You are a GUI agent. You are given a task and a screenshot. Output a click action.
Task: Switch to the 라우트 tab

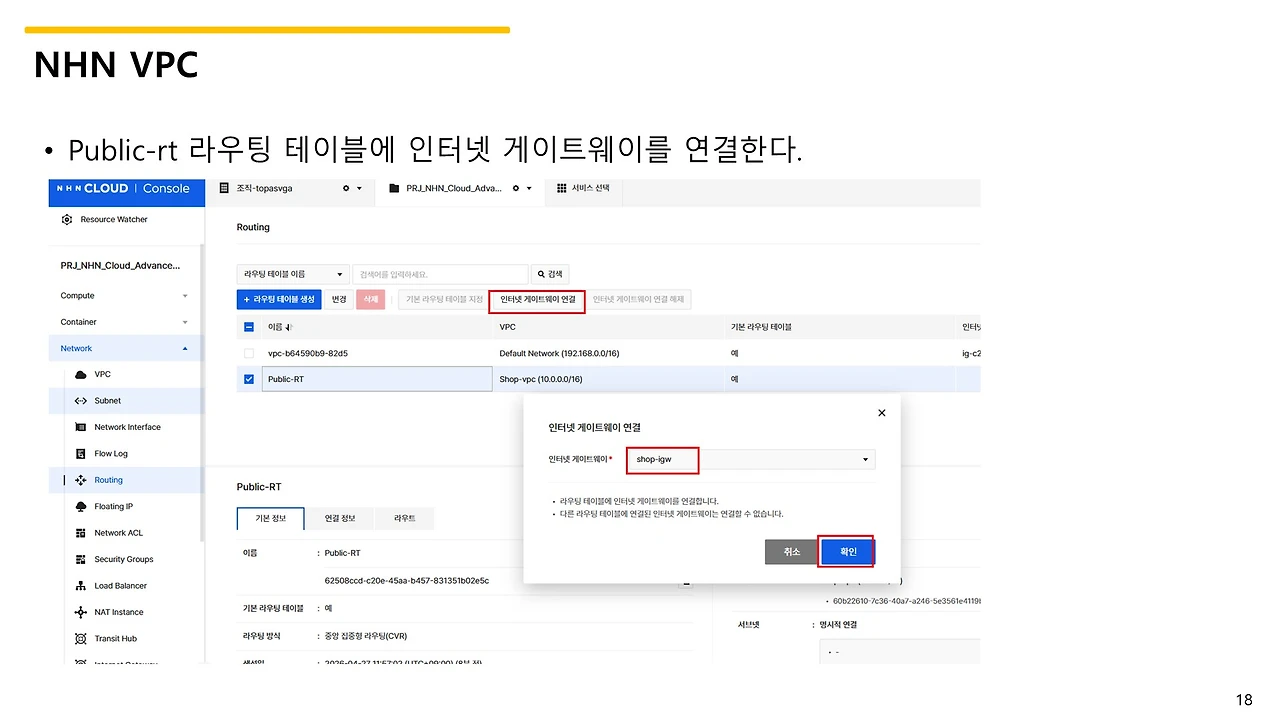(404, 519)
